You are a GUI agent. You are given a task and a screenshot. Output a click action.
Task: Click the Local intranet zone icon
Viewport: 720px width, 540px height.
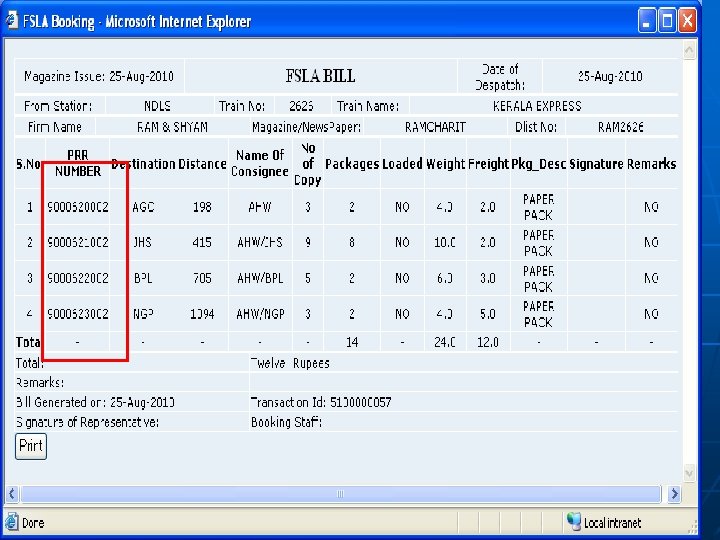coord(574,522)
